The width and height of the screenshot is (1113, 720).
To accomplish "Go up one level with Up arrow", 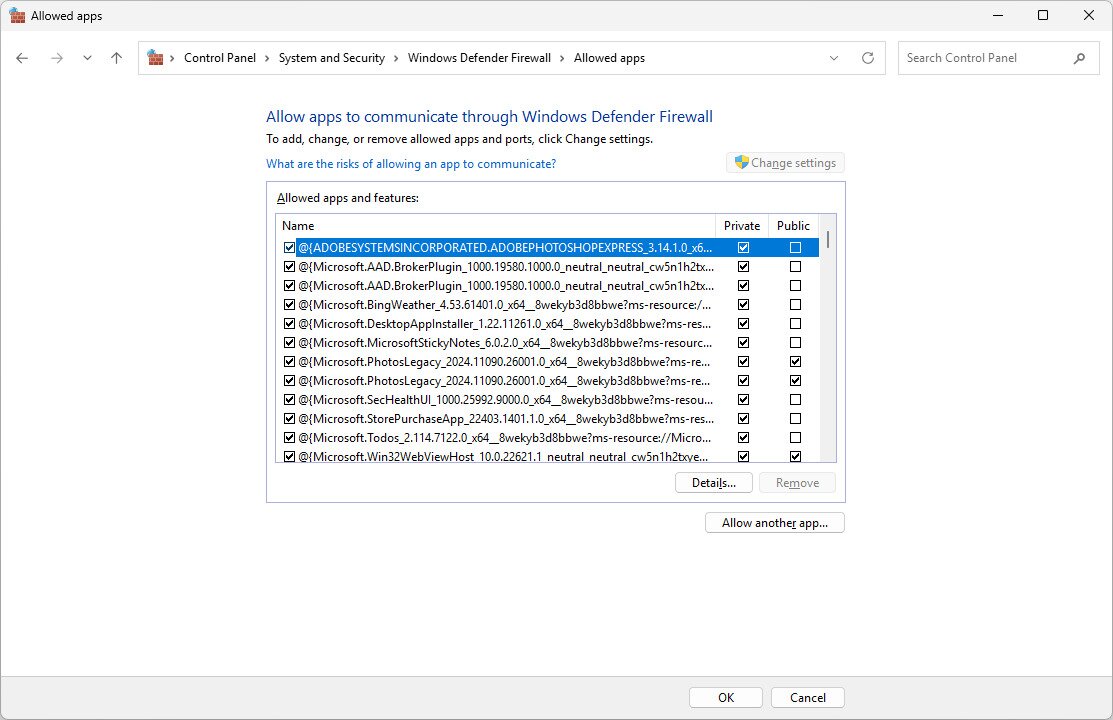I will pyautogui.click(x=116, y=58).
